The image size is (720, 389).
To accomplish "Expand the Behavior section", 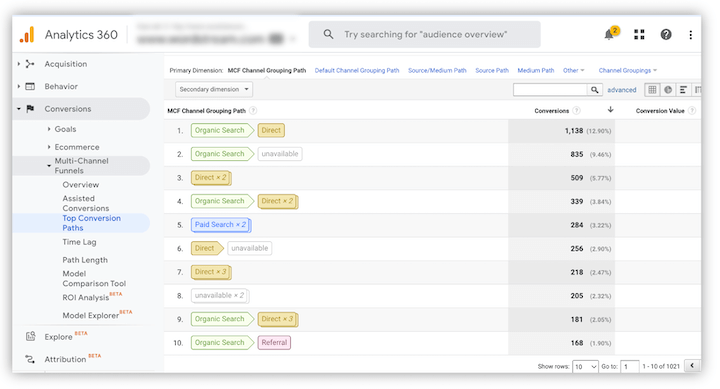I will (19, 86).
